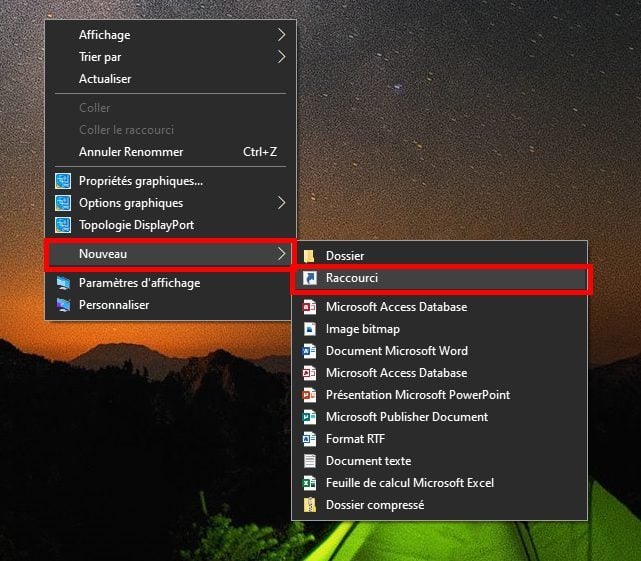
Task: Expand the Nouveau submenu arrow
Action: 281,255
